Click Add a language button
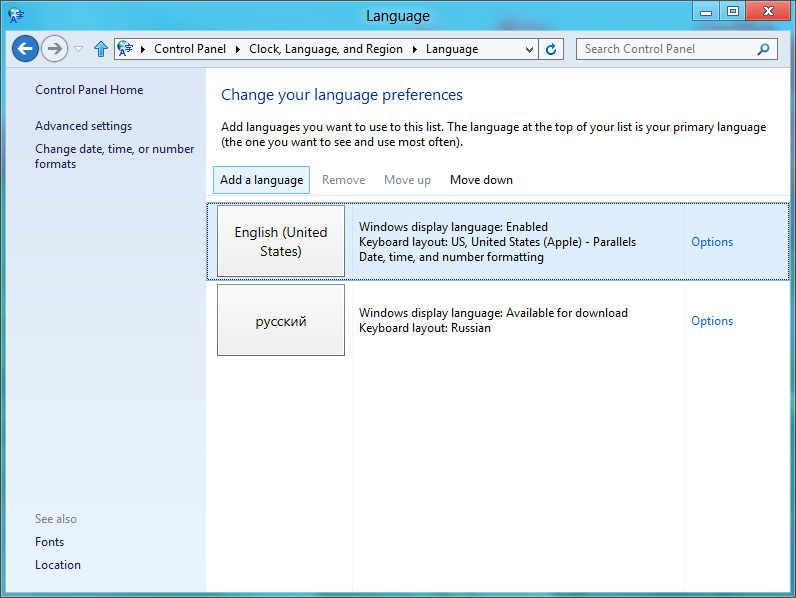 (261, 180)
